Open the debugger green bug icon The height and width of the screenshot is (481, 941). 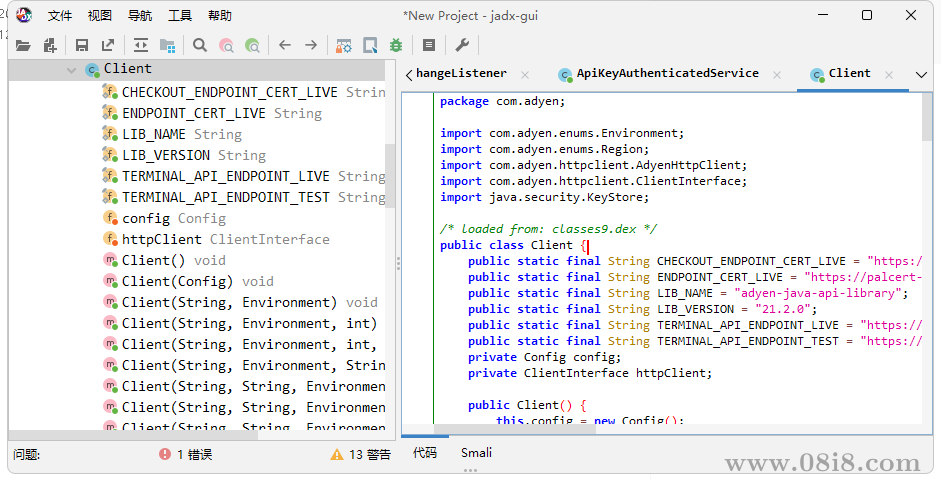coord(396,45)
